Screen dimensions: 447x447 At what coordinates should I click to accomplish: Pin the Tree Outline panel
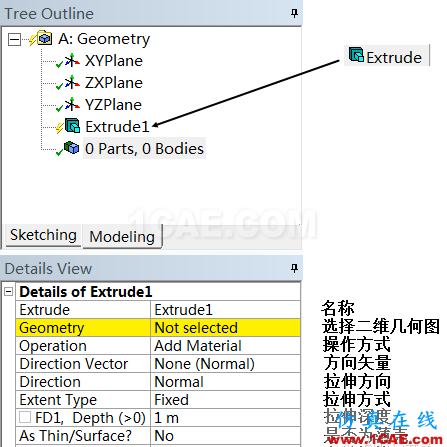(x=294, y=13)
